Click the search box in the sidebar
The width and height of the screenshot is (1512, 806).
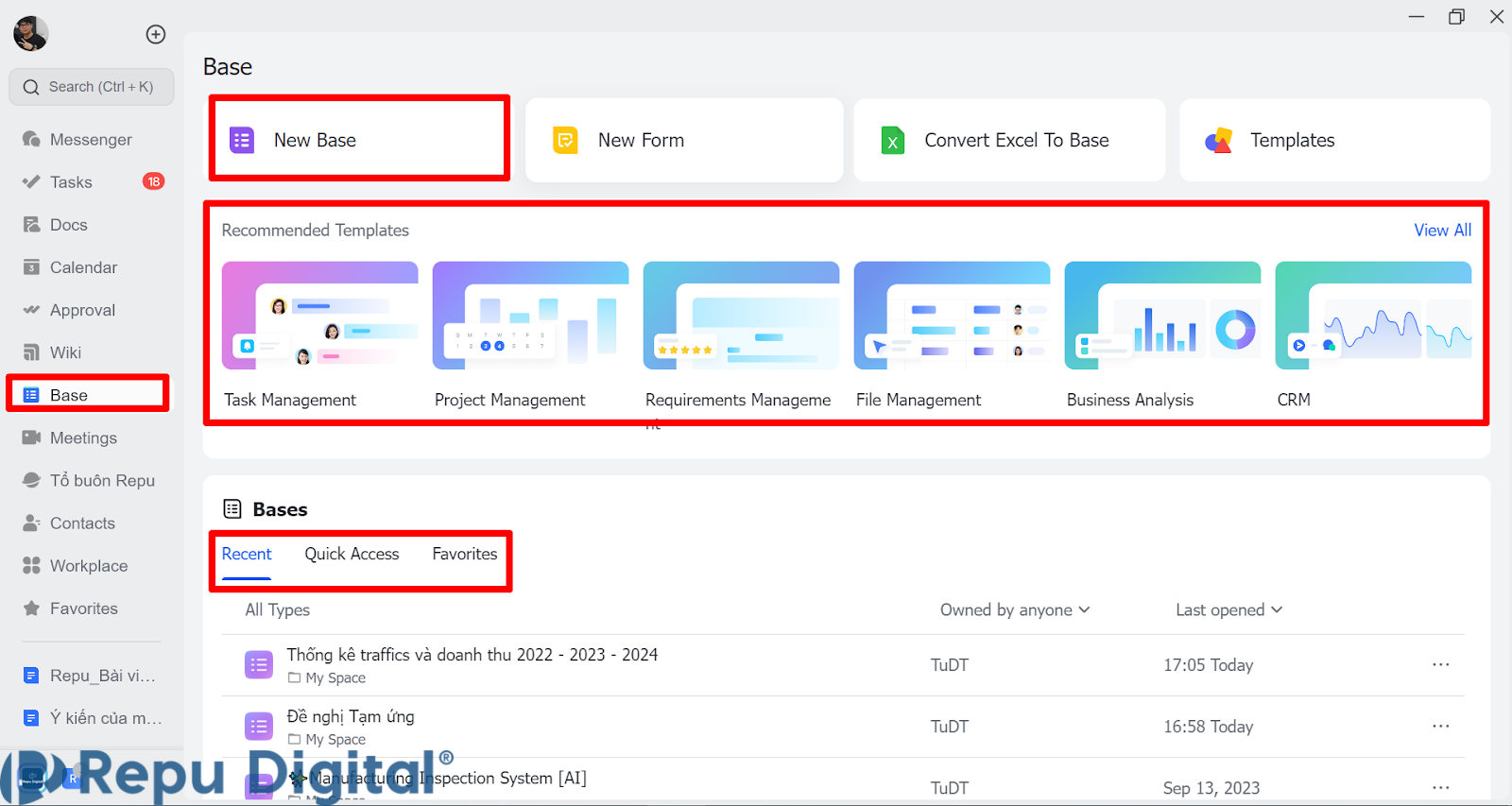point(92,87)
